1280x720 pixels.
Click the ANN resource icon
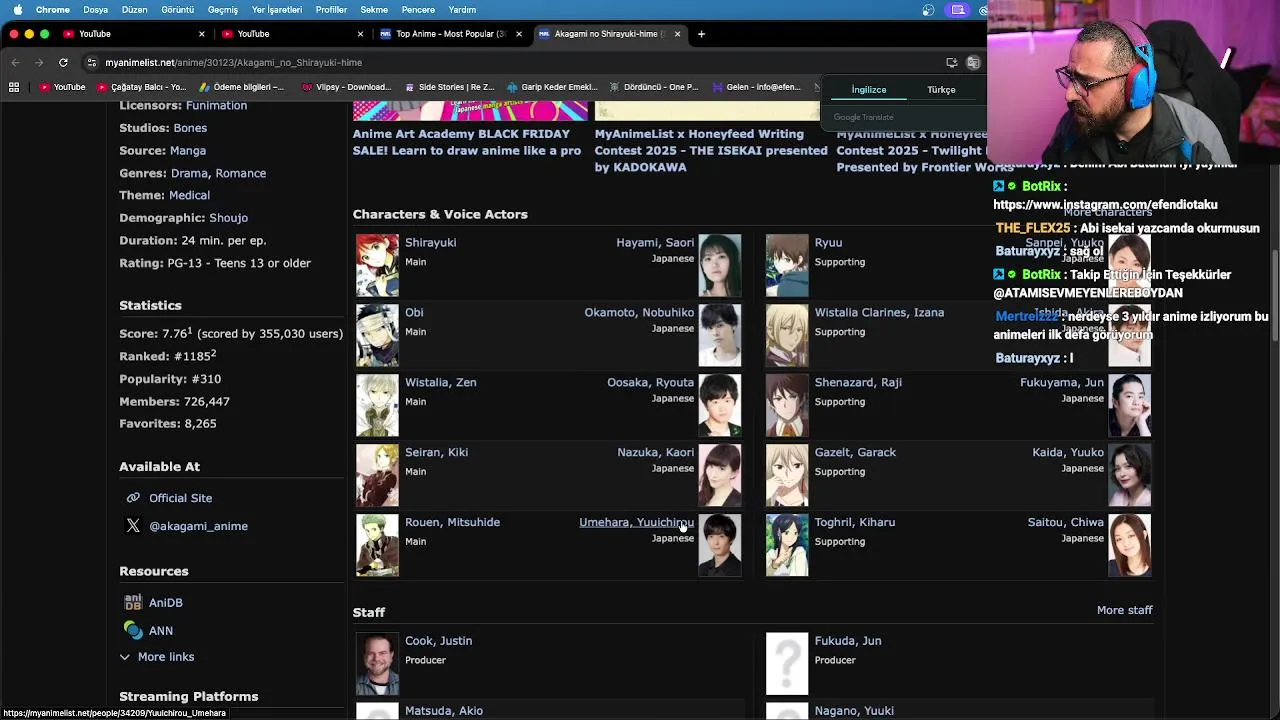133,631
